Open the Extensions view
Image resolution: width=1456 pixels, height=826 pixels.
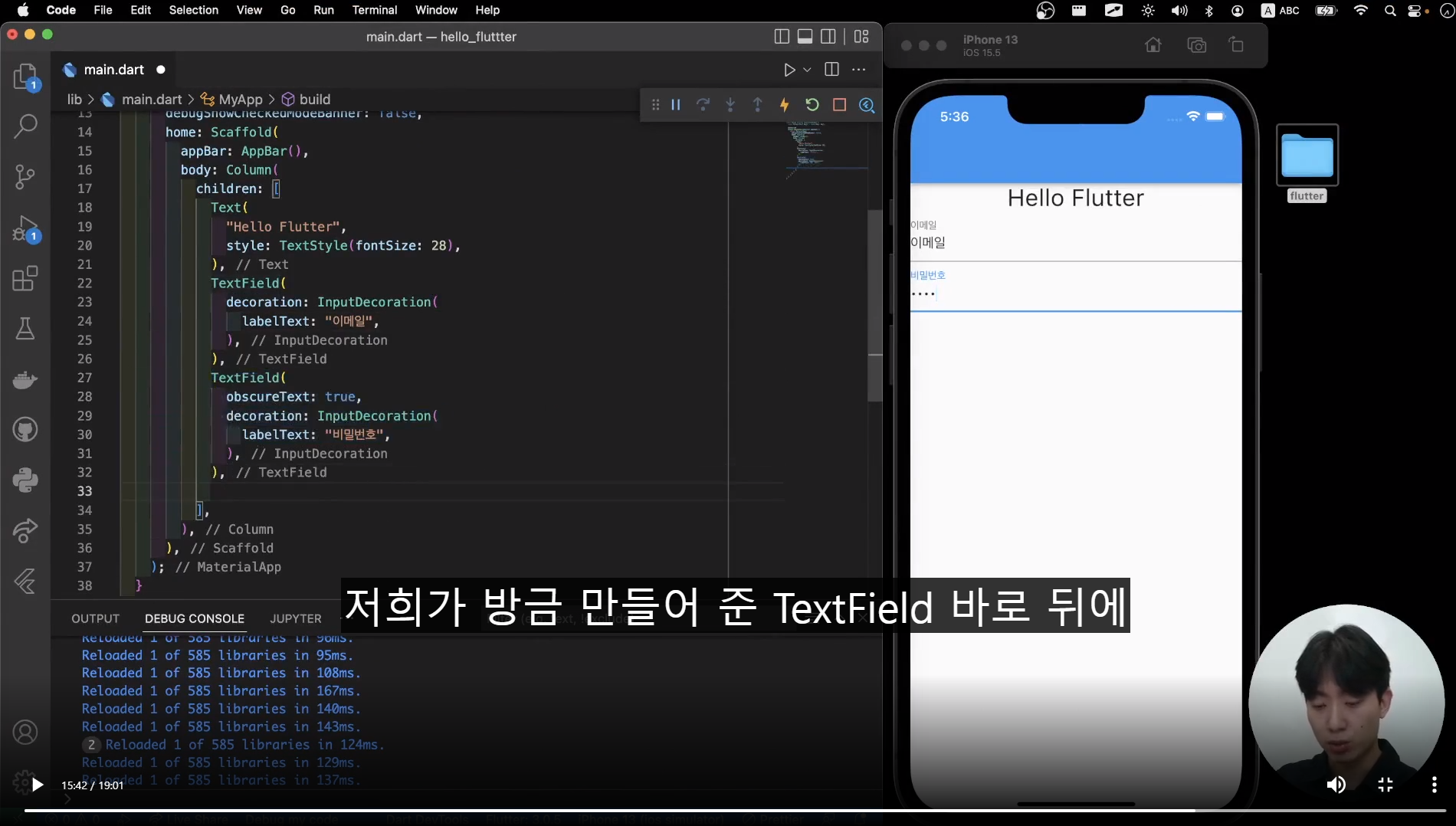25,278
